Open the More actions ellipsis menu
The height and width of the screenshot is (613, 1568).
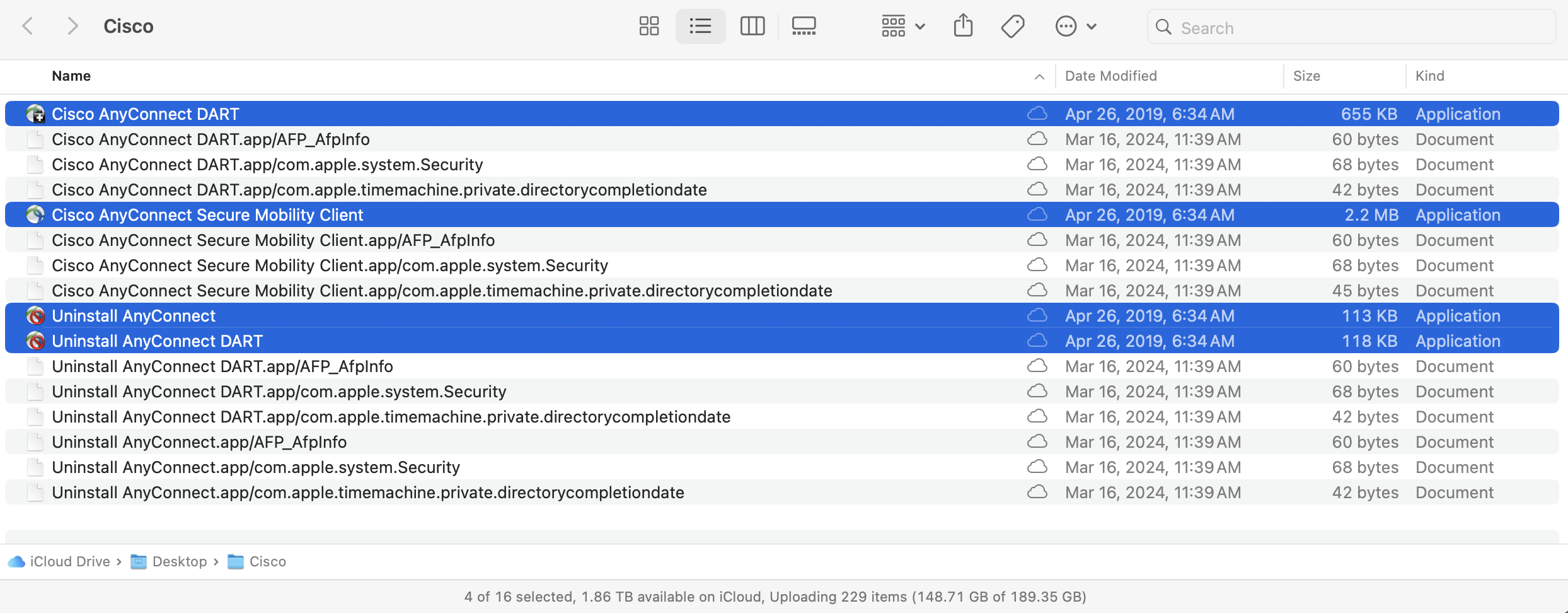tap(1075, 26)
